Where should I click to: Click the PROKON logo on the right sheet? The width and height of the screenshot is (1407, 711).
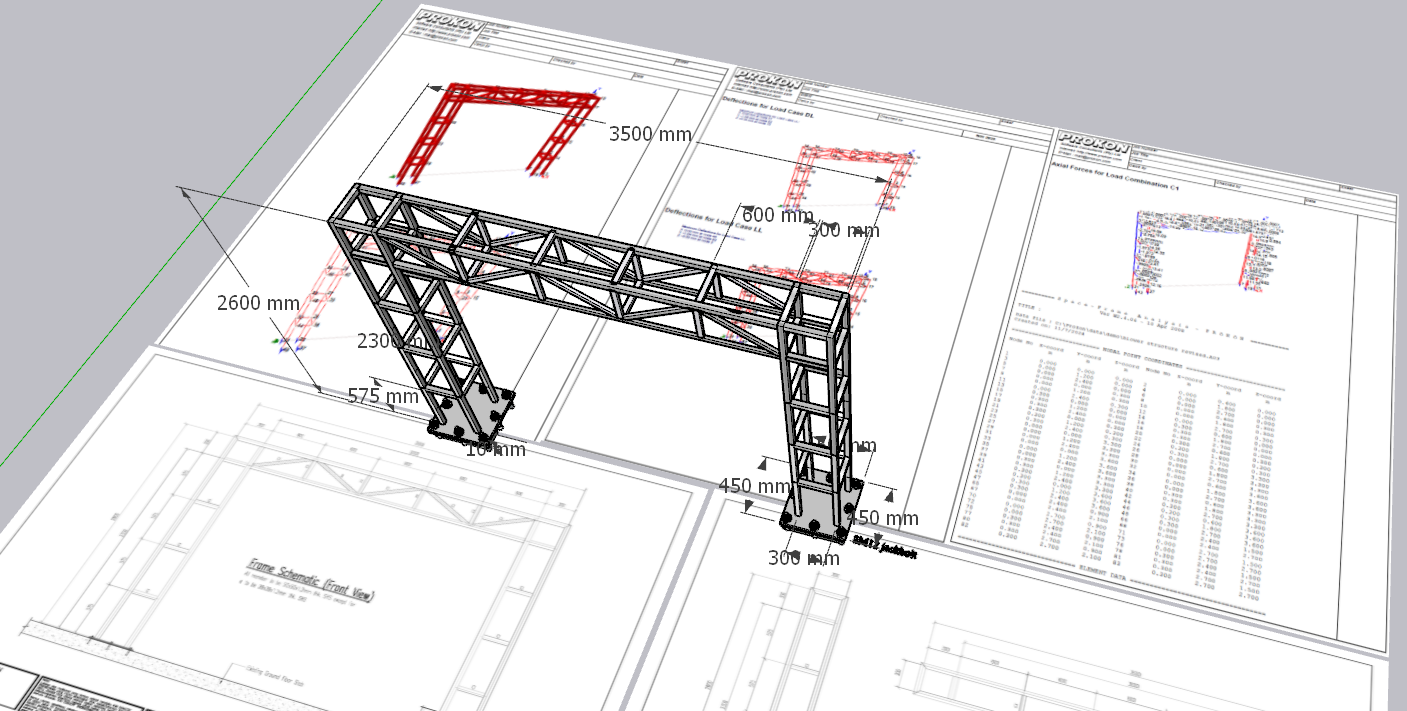(x=1090, y=143)
